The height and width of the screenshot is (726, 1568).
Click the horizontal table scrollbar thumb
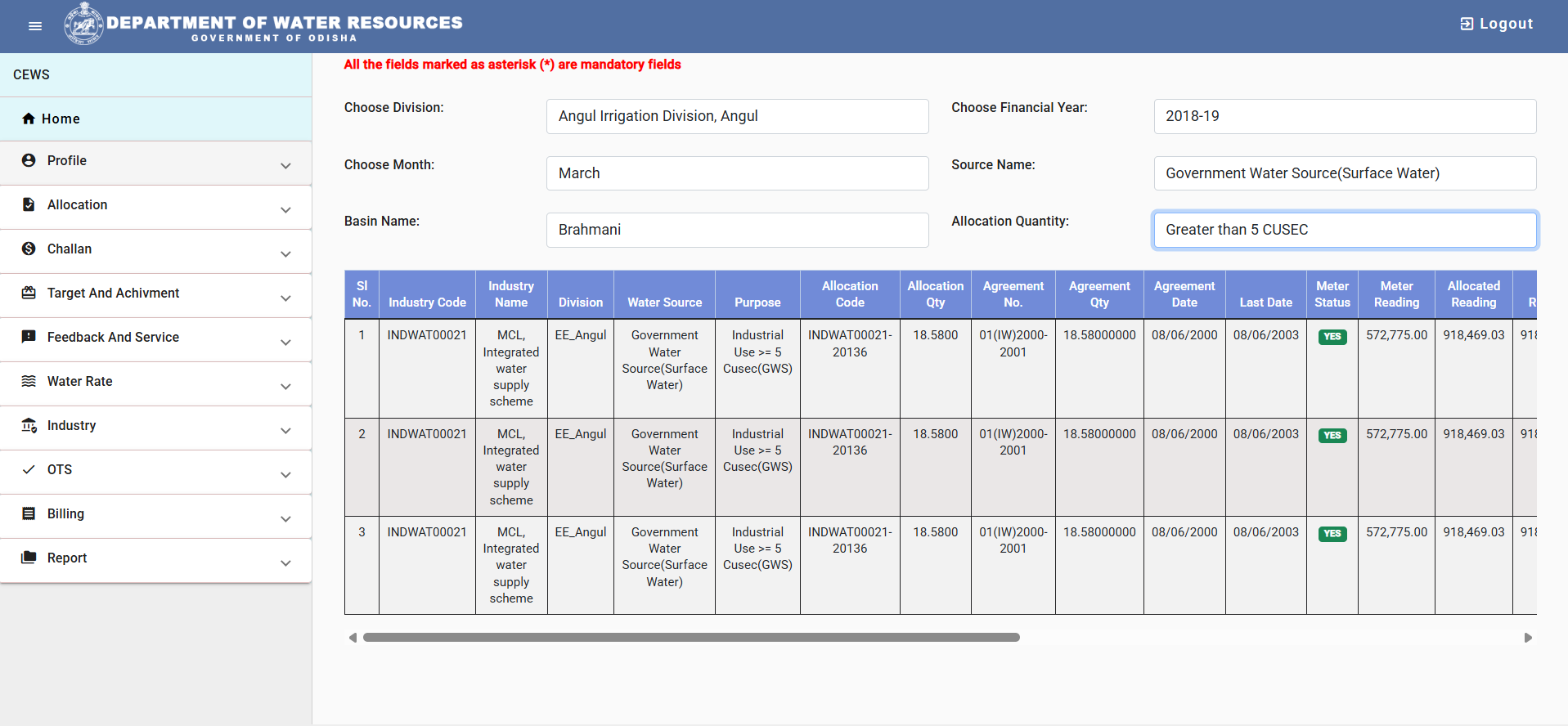[691, 638]
